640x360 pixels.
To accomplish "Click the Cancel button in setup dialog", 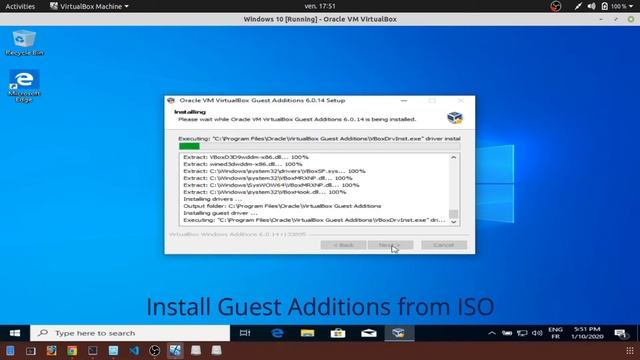I will 444,245.
